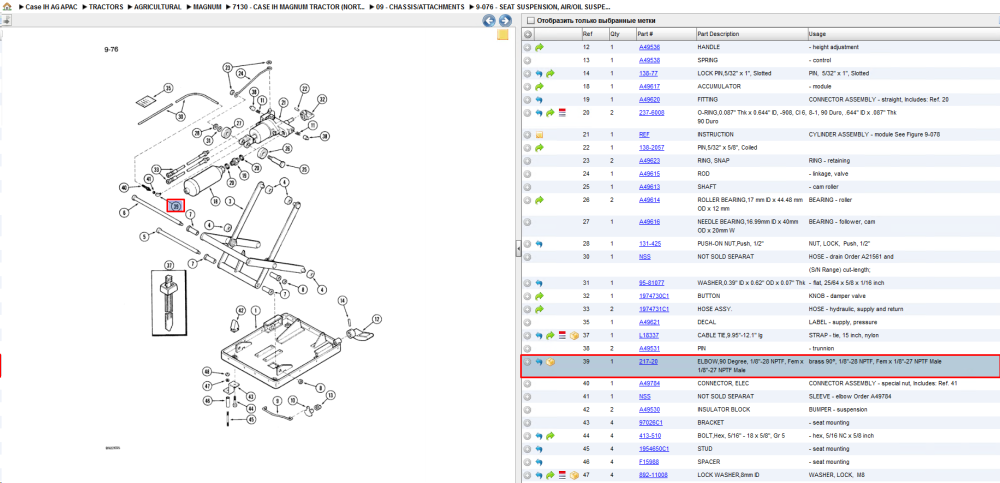1000x483 pixels.
Task: Open the box package icon on LOCK WASHER row 47
Action: point(575,475)
